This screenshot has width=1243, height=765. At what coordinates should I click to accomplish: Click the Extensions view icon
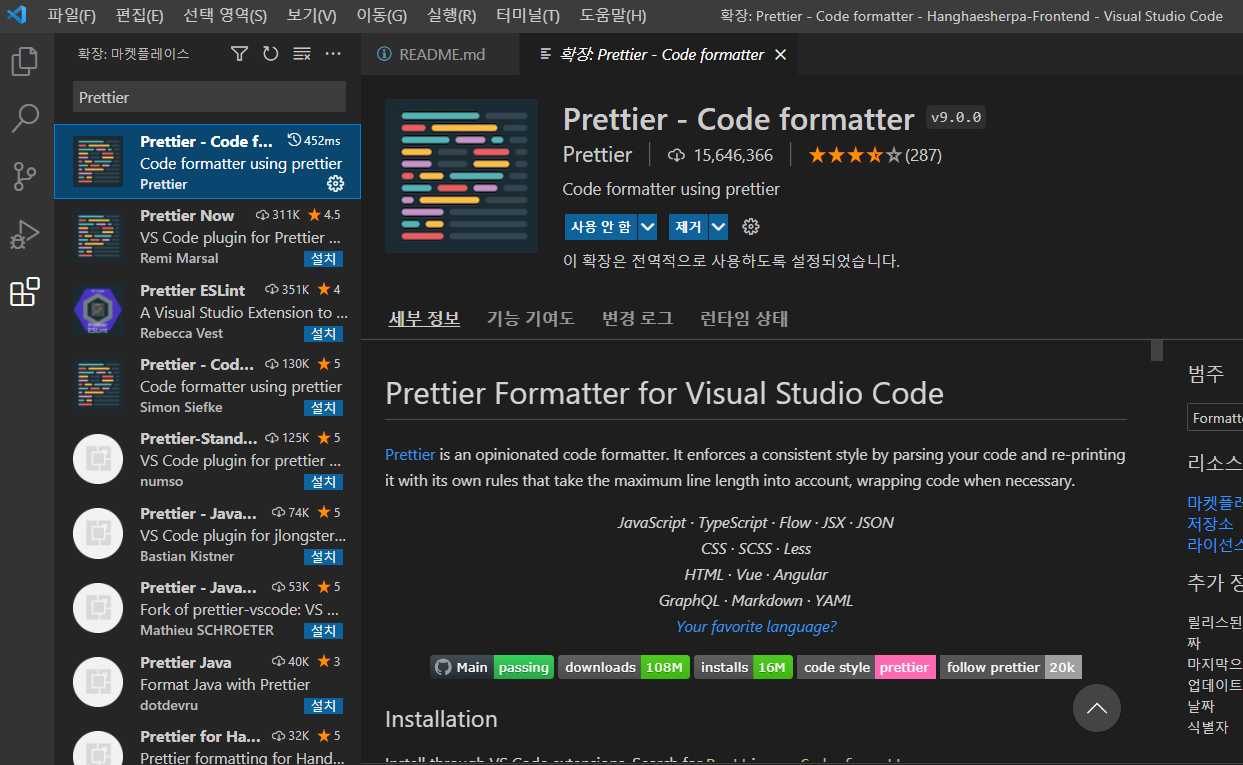point(25,293)
